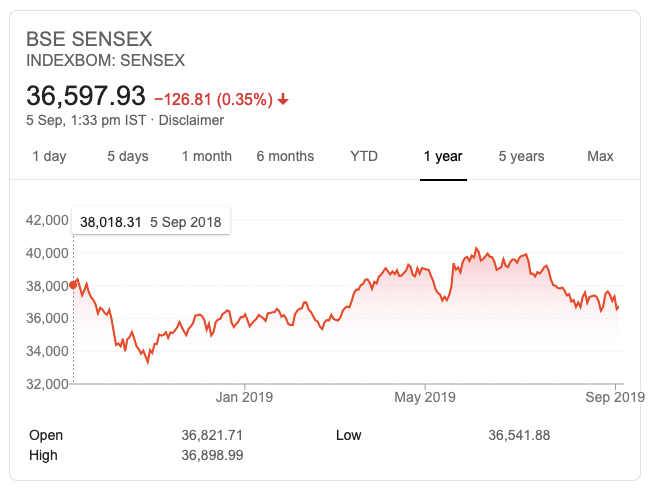Show the 5 years chart
The height and width of the screenshot is (495, 659).
(x=522, y=156)
